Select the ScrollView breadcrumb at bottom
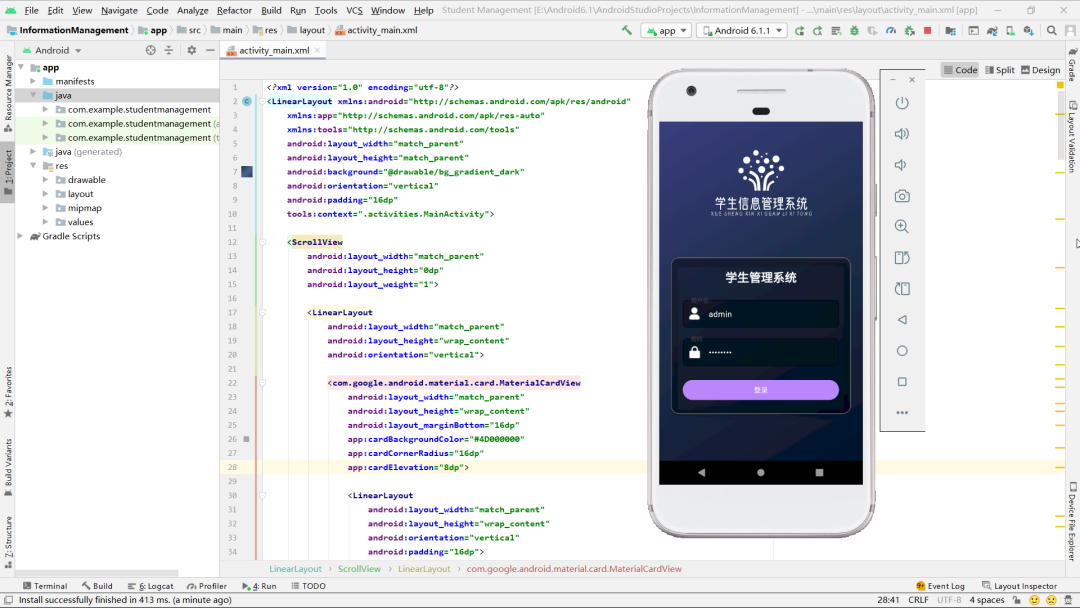 360,568
